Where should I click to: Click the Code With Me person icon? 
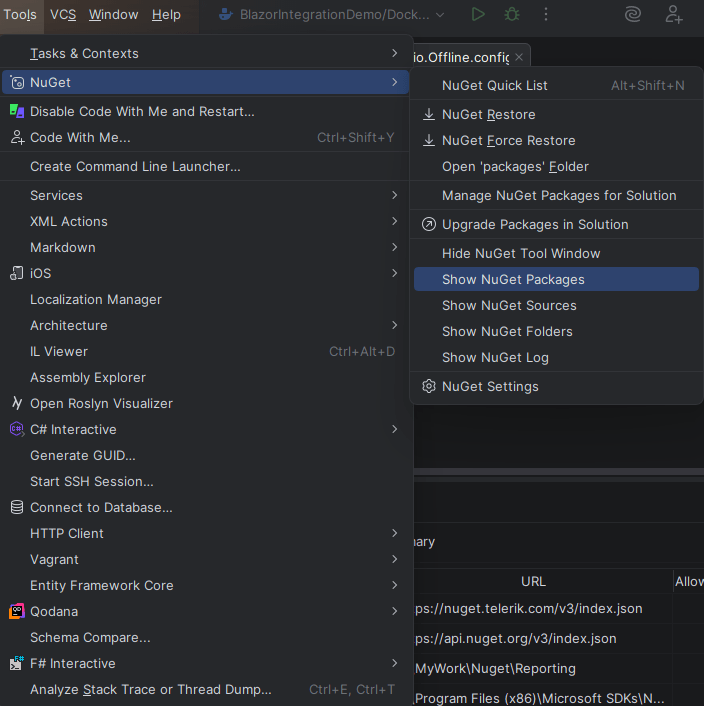[17, 137]
